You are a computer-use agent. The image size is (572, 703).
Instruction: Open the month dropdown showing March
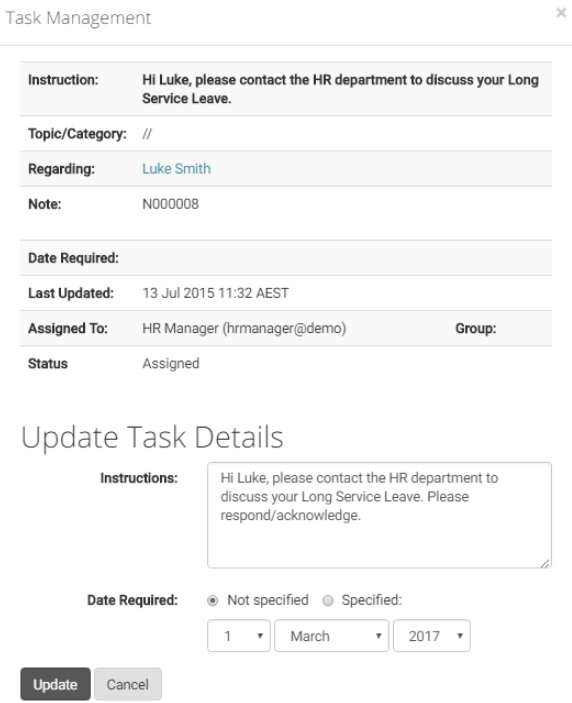[331, 636]
